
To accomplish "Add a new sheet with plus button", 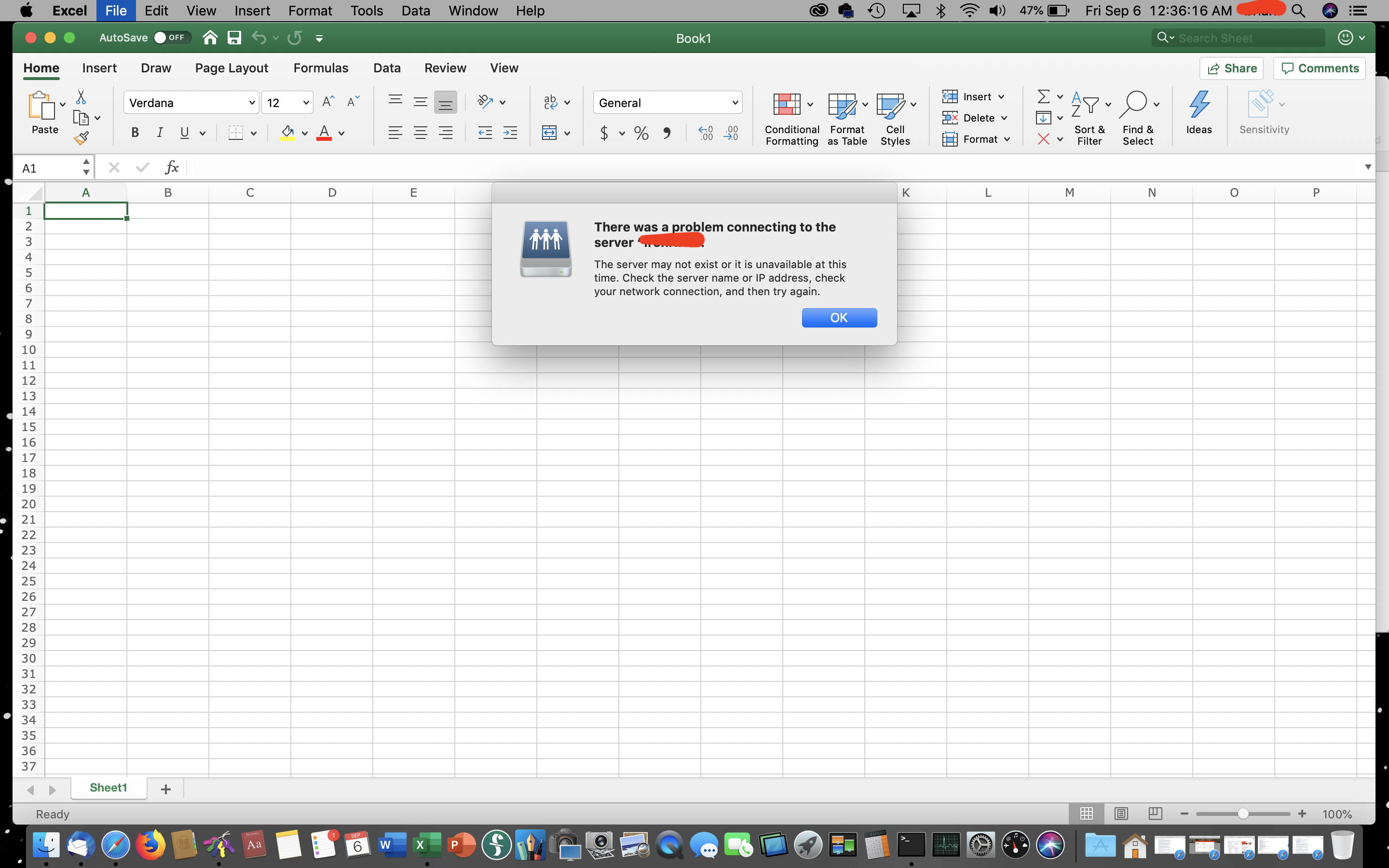I will pos(166,789).
